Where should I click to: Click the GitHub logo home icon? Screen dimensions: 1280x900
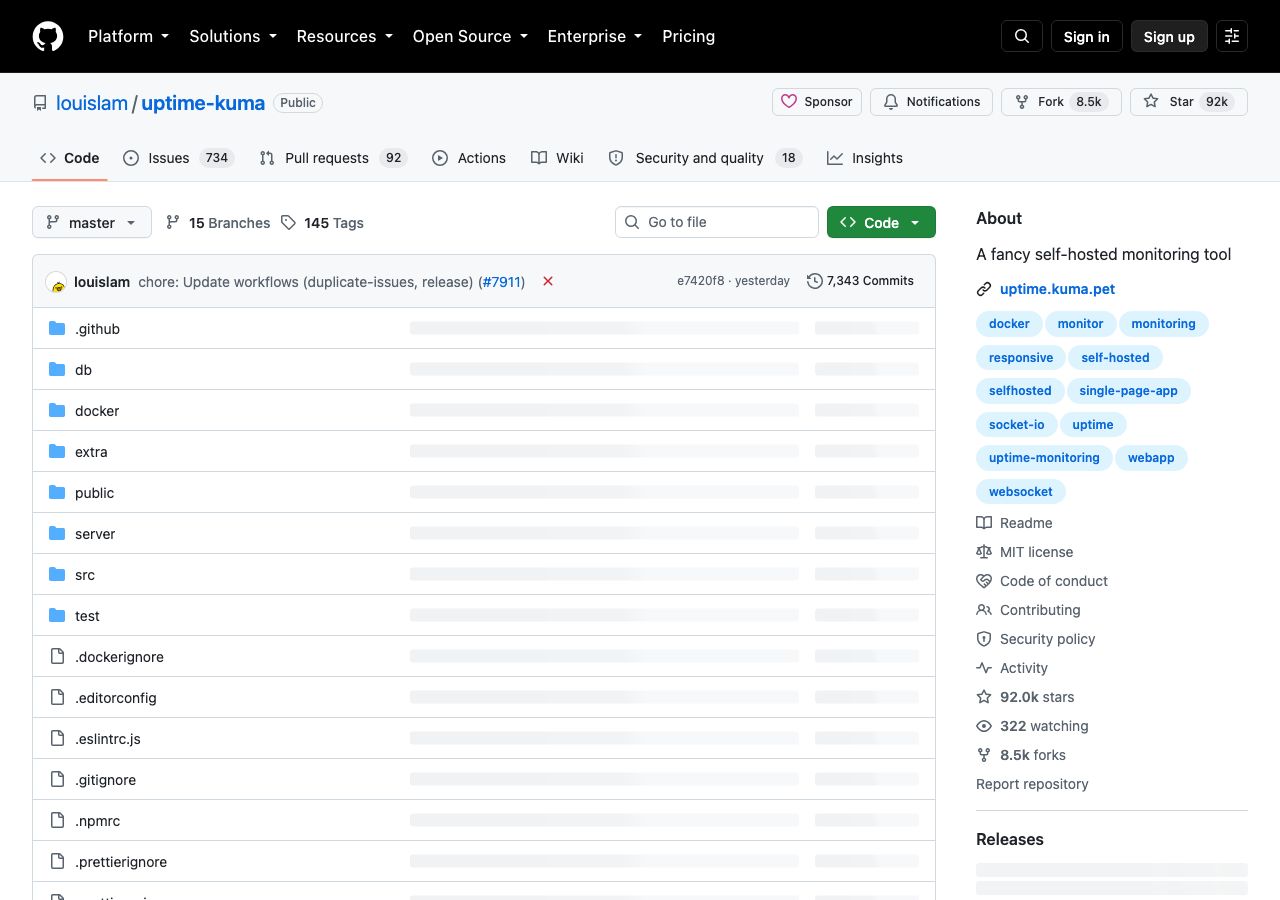[48, 36]
